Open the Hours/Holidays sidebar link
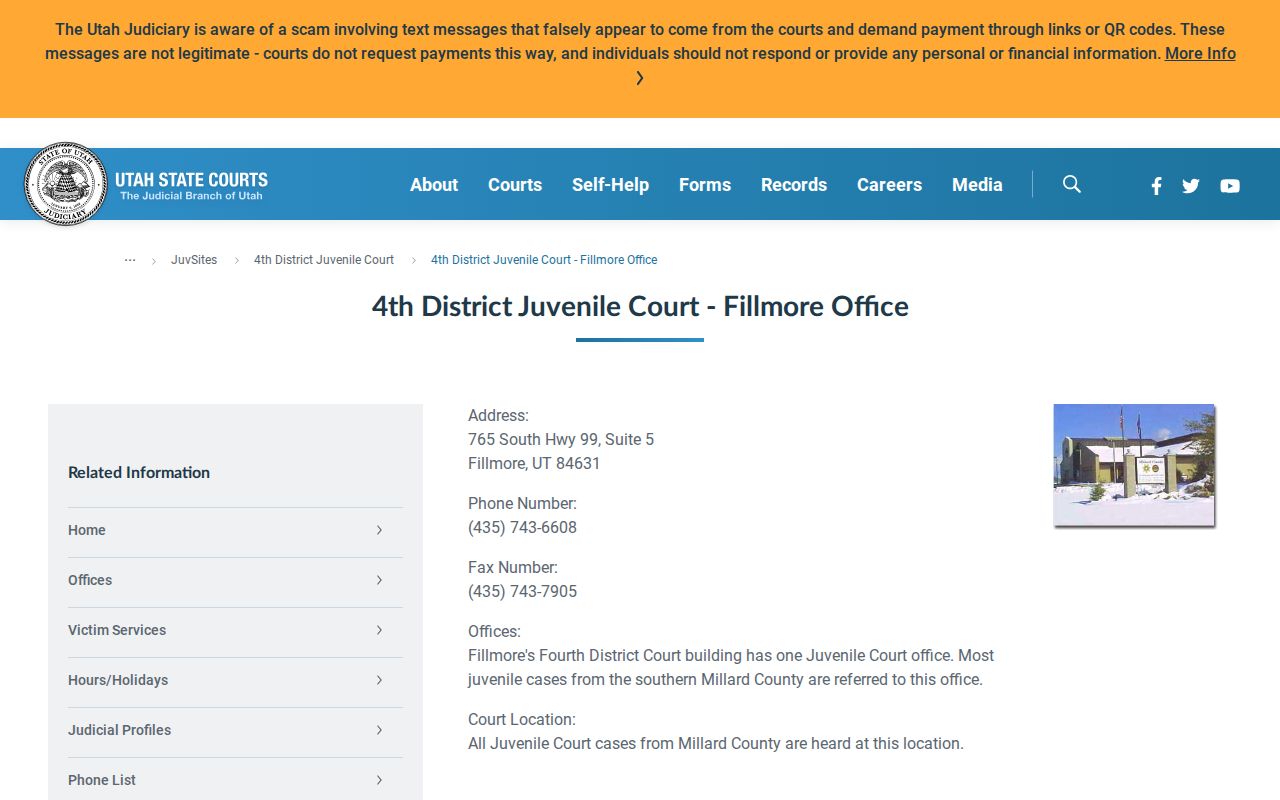The height and width of the screenshot is (800, 1280). click(x=118, y=680)
